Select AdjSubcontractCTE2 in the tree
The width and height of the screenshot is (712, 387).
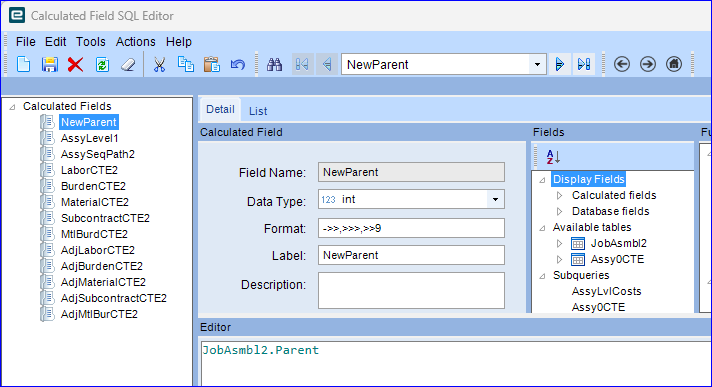(114, 298)
